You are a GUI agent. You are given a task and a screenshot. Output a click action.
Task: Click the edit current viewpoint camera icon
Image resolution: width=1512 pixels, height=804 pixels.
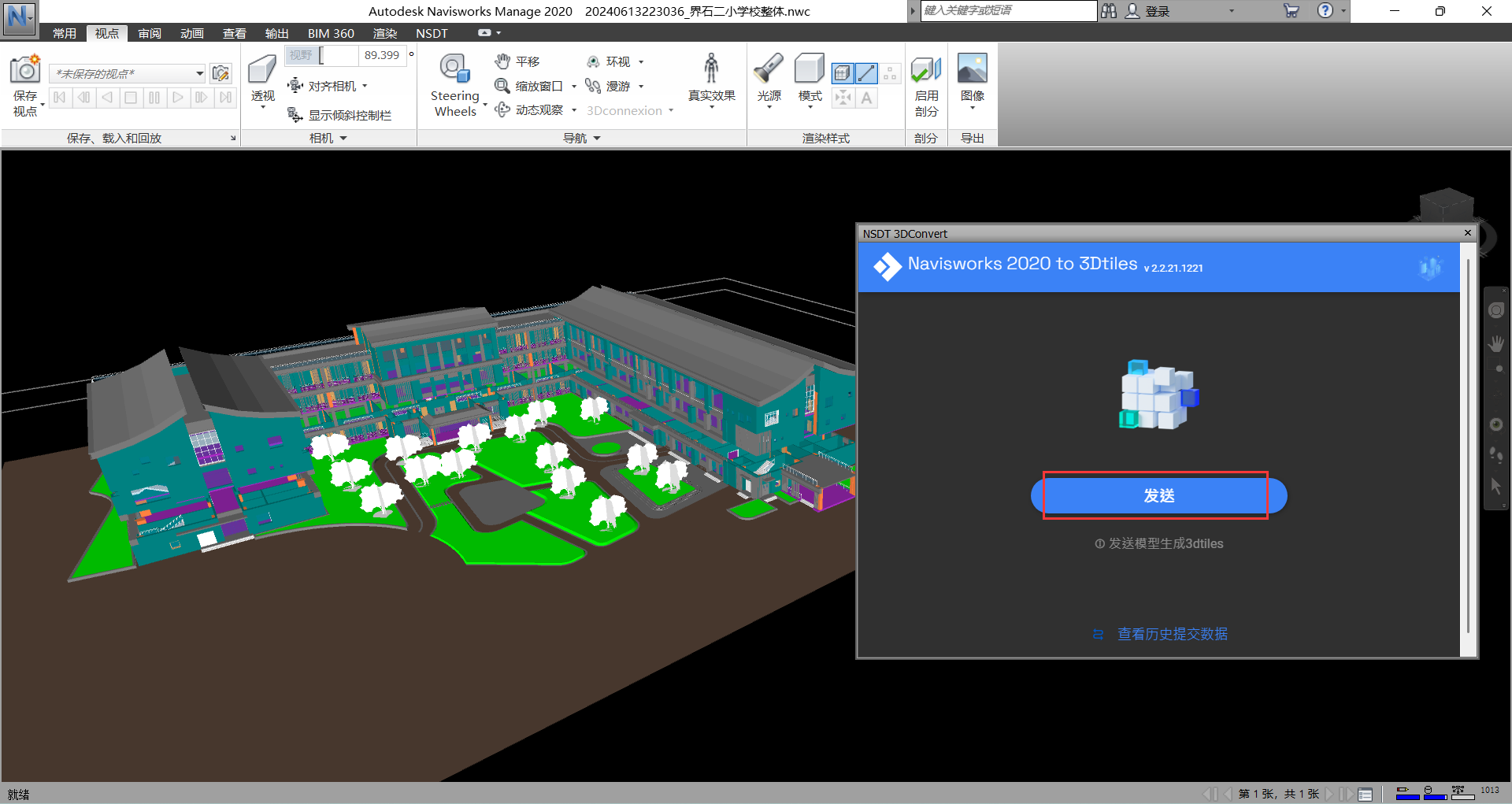[x=221, y=73]
